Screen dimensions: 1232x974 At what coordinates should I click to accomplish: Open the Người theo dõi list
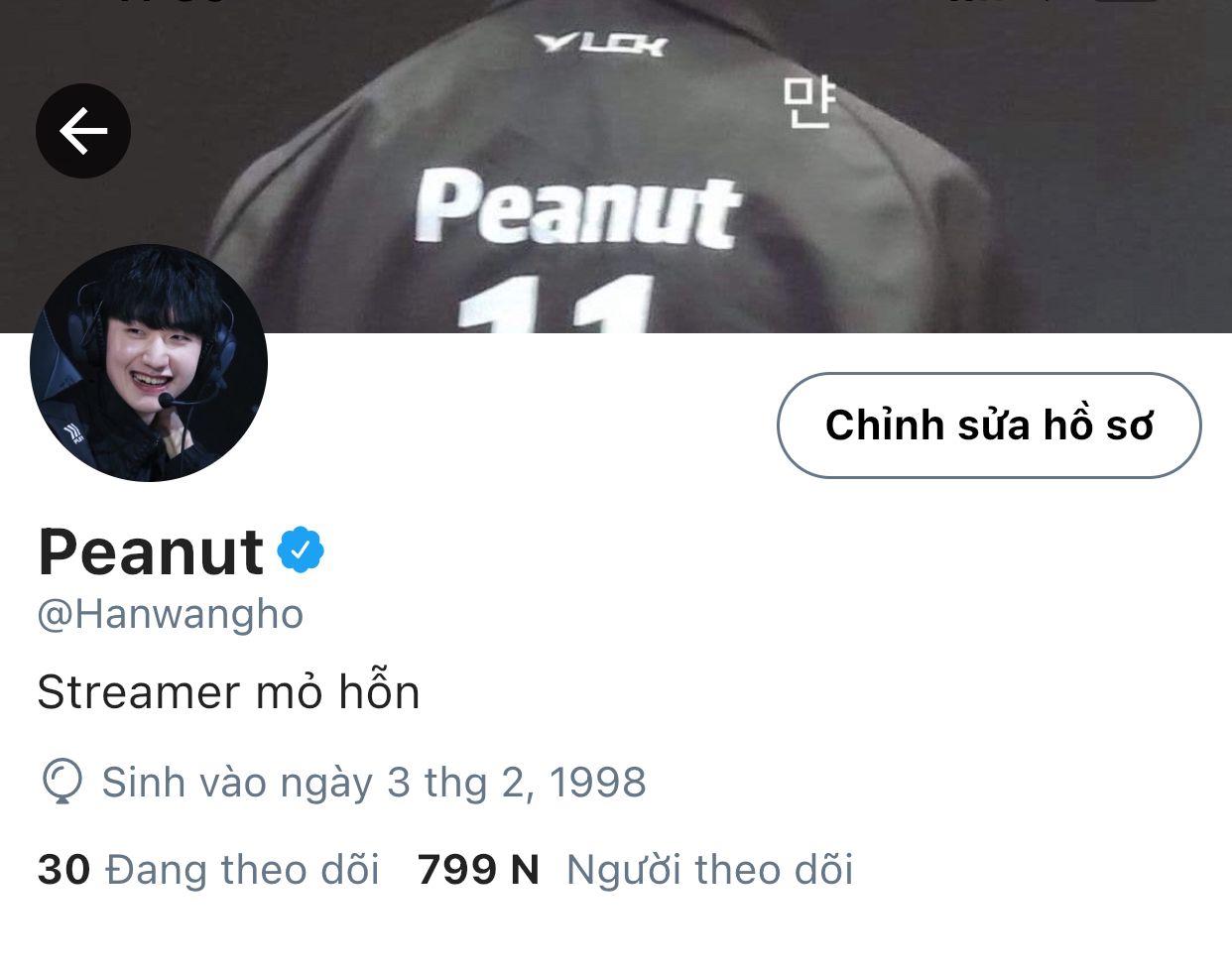pyautogui.click(x=709, y=870)
